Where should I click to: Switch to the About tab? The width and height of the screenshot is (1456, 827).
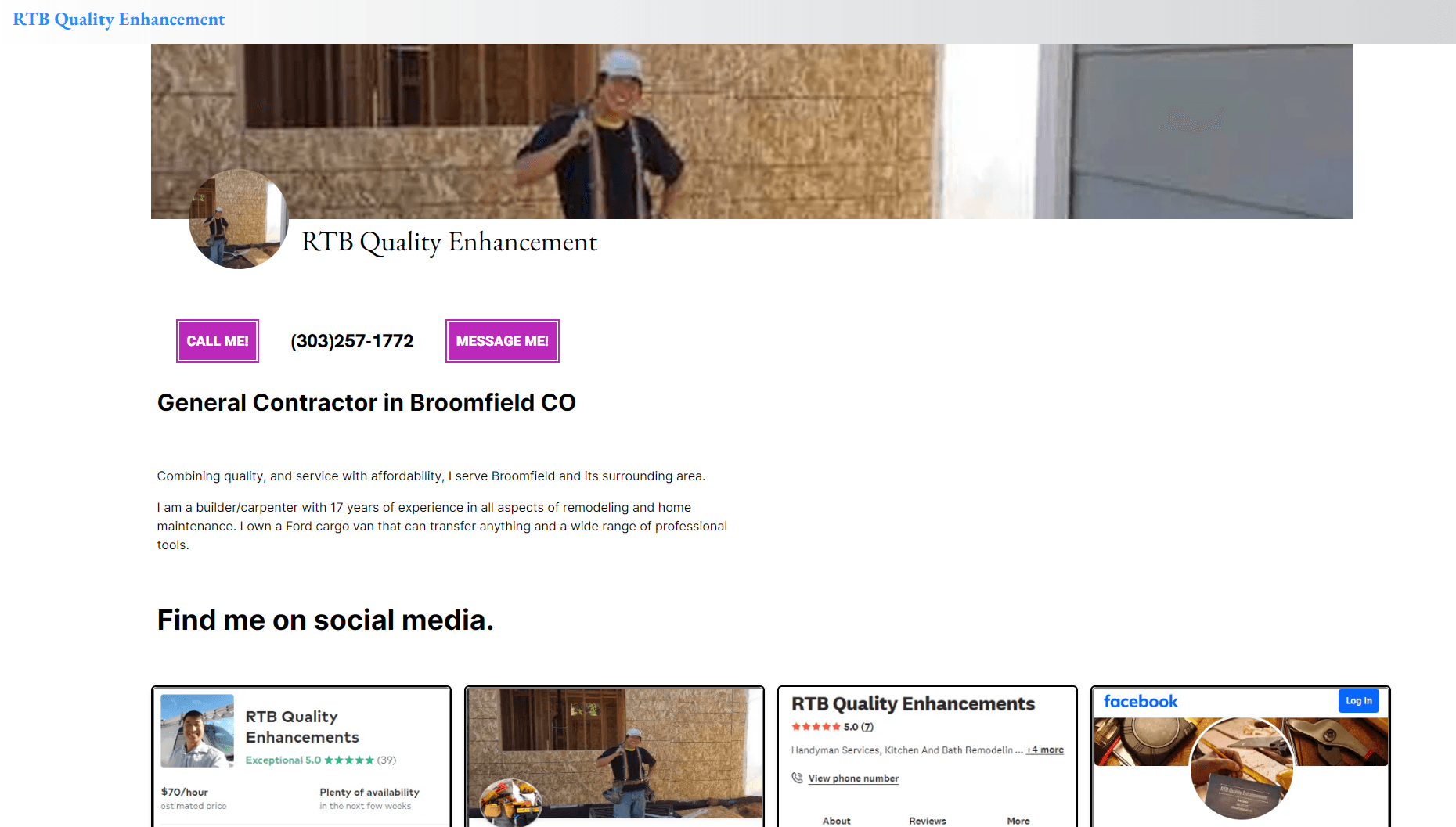click(x=837, y=821)
